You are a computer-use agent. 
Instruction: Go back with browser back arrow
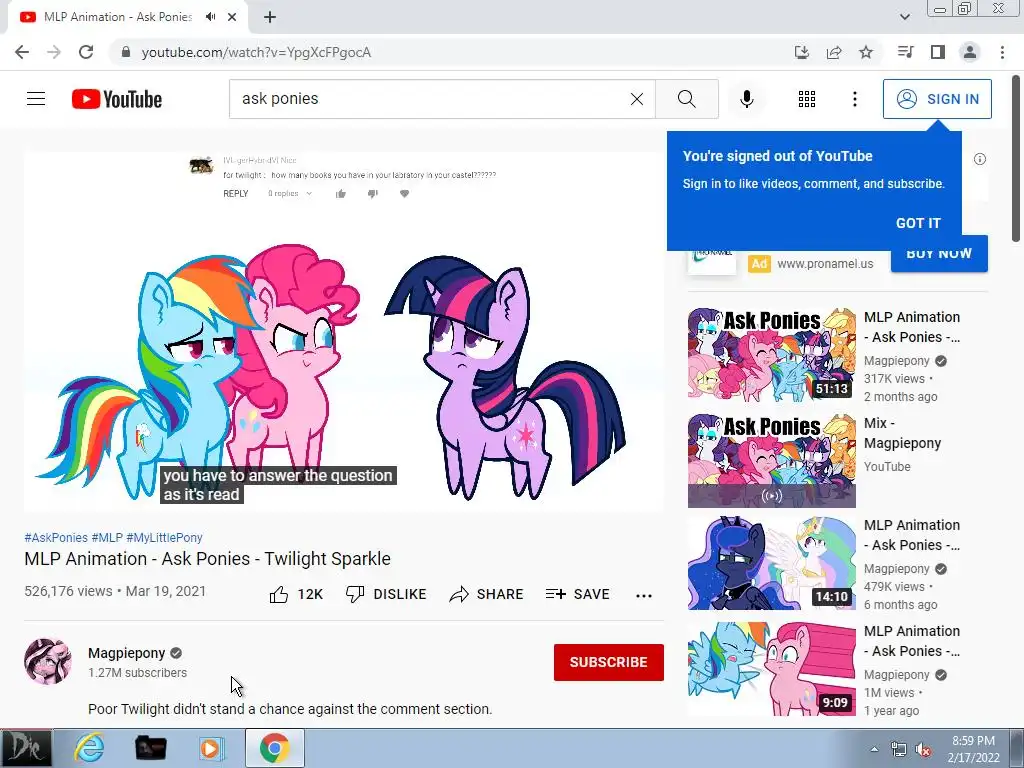point(22,52)
